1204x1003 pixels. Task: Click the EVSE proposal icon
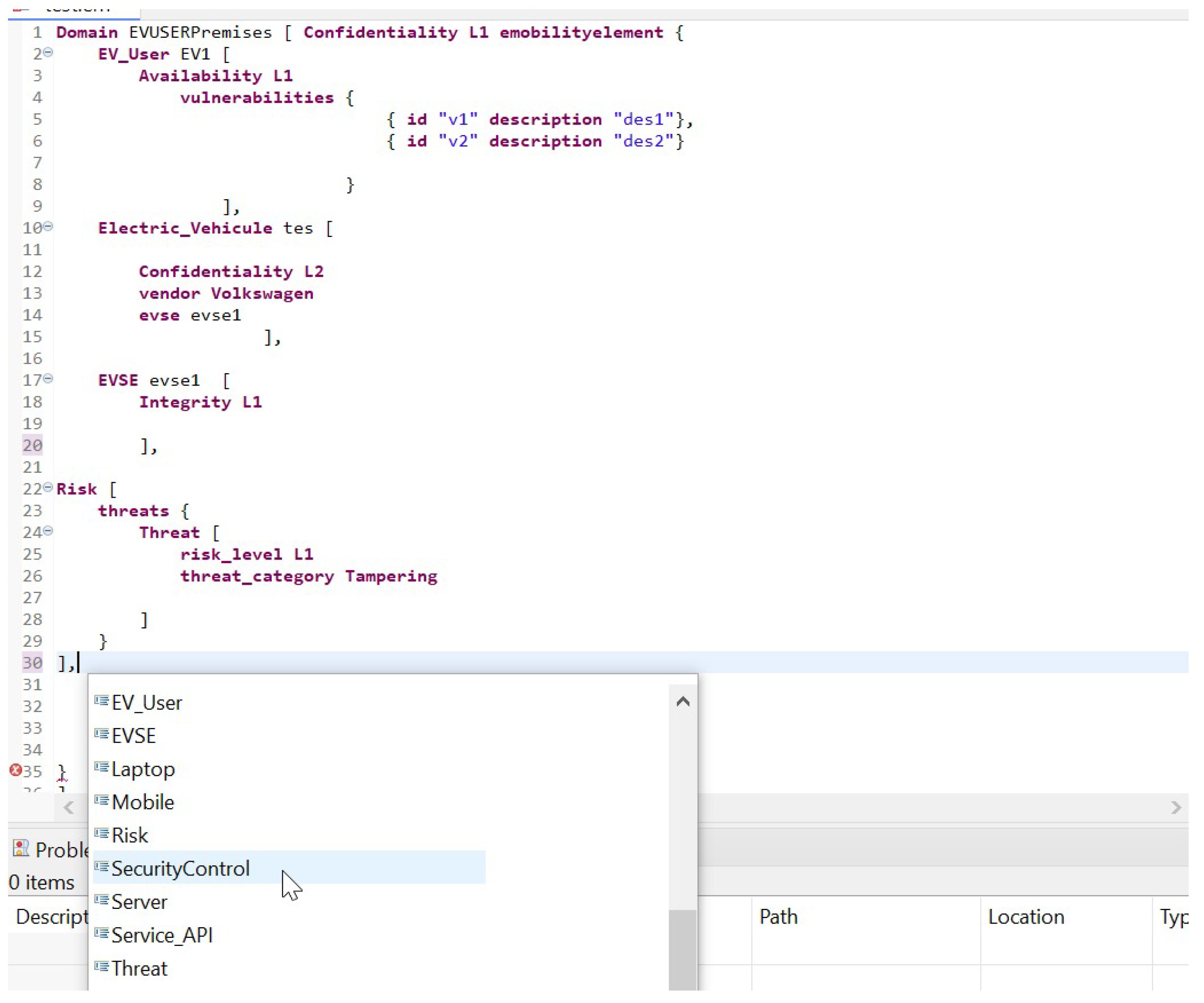point(101,734)
